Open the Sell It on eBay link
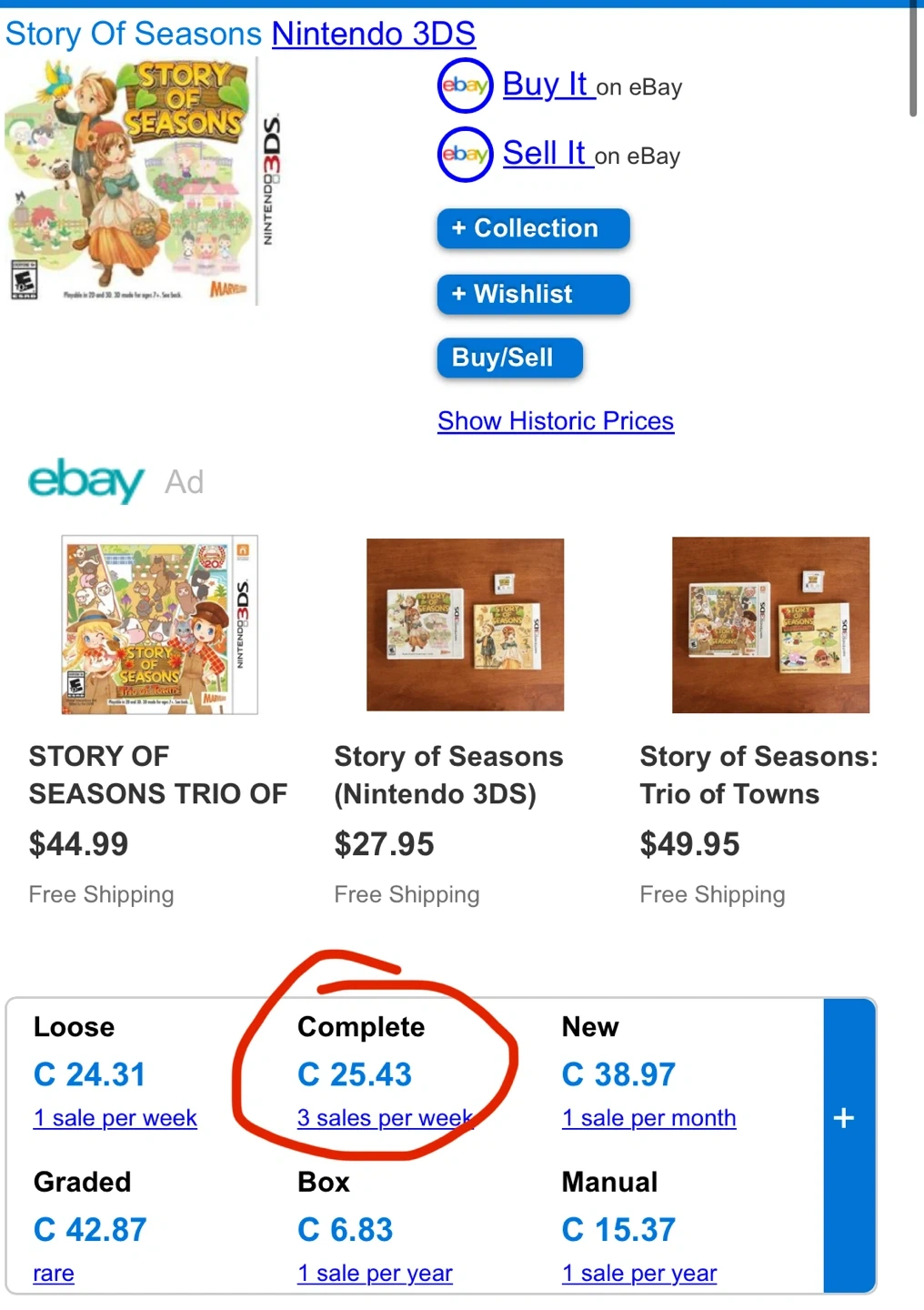Viewport: 924px width, 1310px height. pyautogui.click(x=545, y=155)
